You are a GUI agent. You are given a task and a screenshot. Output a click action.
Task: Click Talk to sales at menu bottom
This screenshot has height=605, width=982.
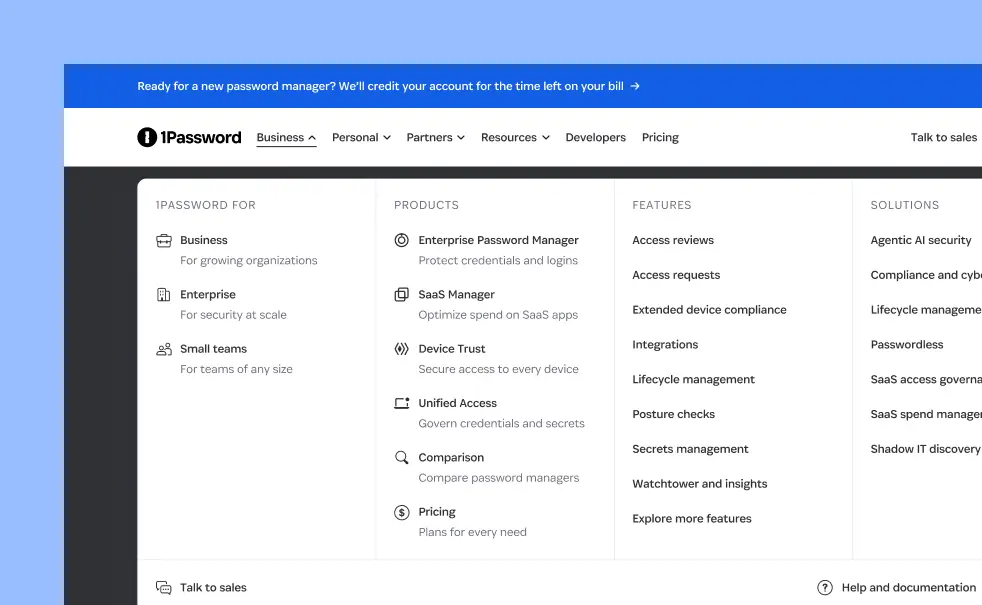pyautogui.click(x=213, y=587)
